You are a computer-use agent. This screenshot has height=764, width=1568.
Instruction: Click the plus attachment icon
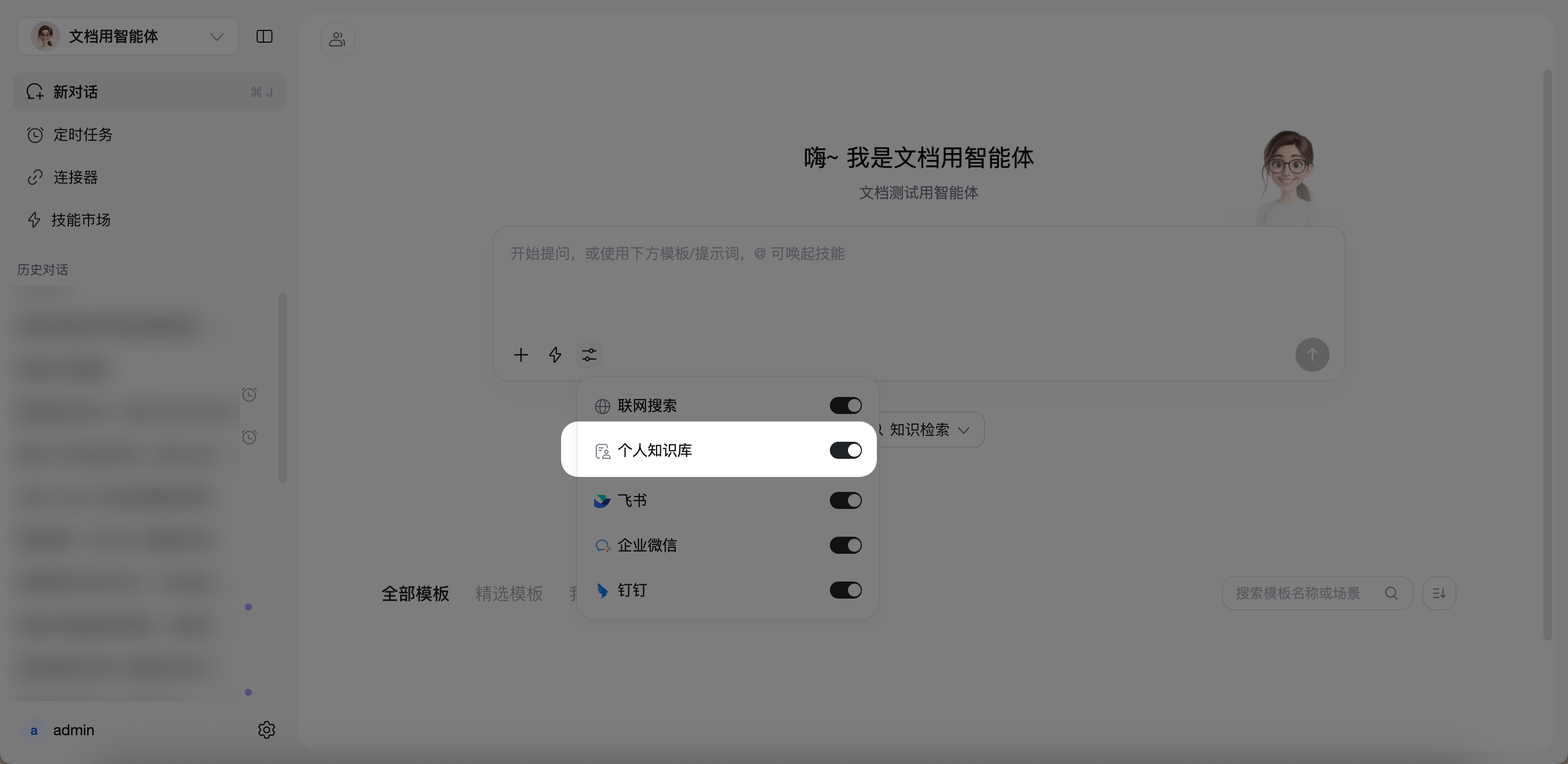coord(521,355)
